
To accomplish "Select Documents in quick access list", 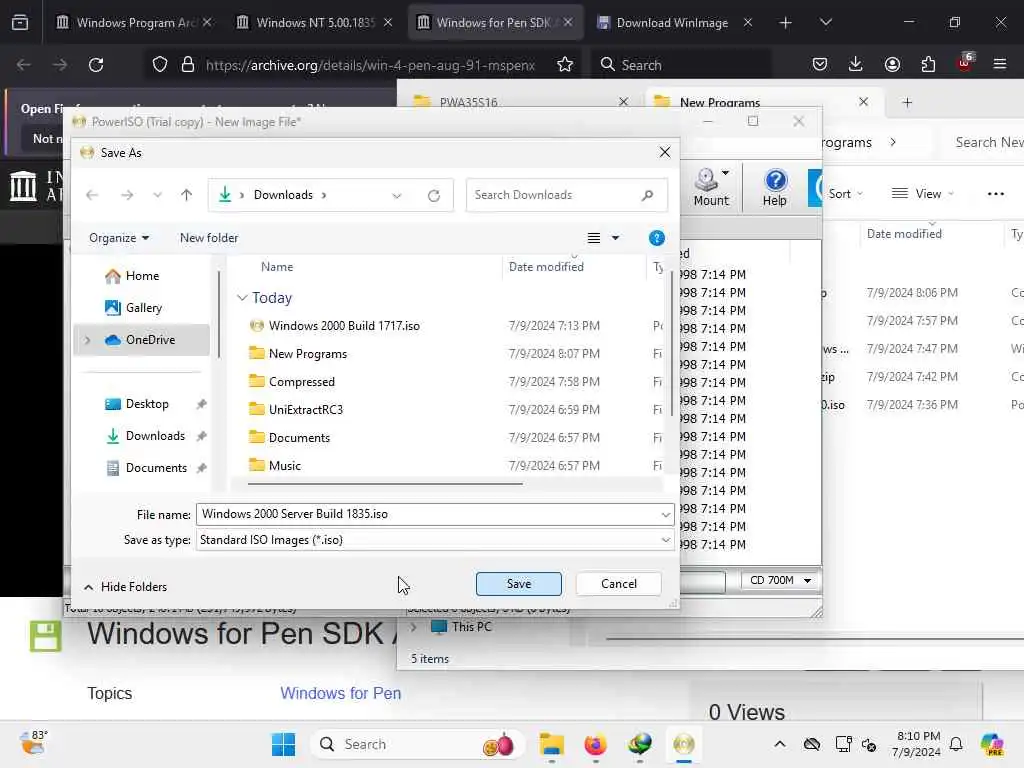I will [x=155, y=468].
